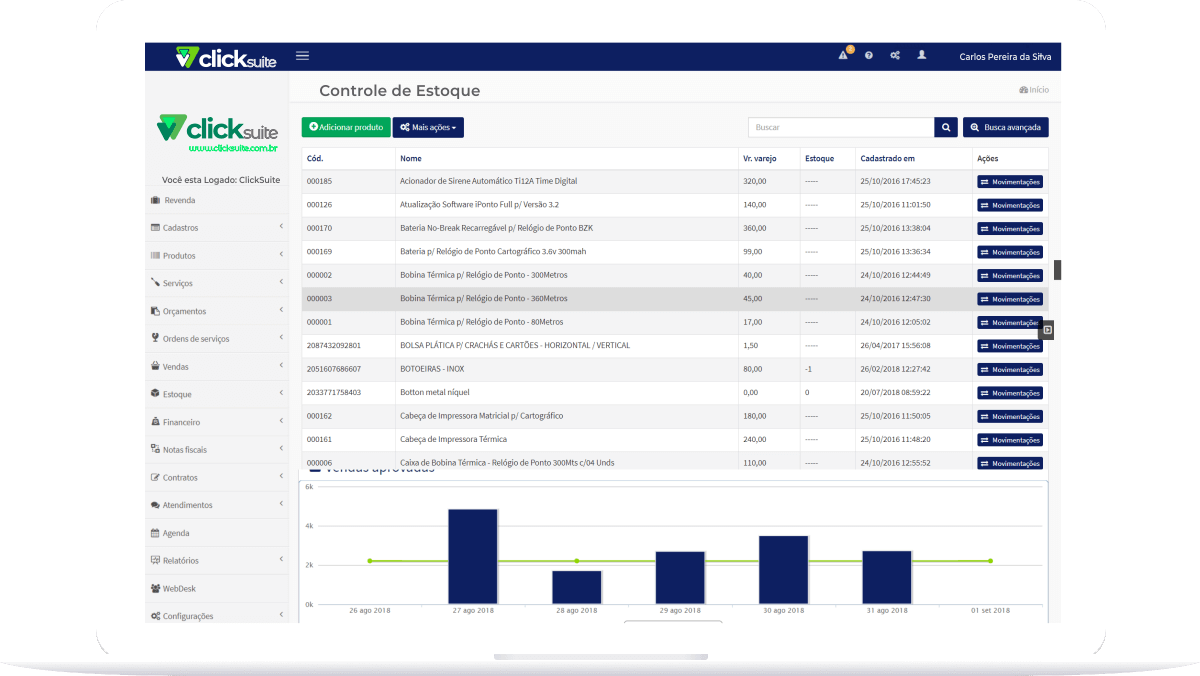Open Movimentações for product 000170
Viewport: 1200px width, 676px height.
pos(1010,229)
